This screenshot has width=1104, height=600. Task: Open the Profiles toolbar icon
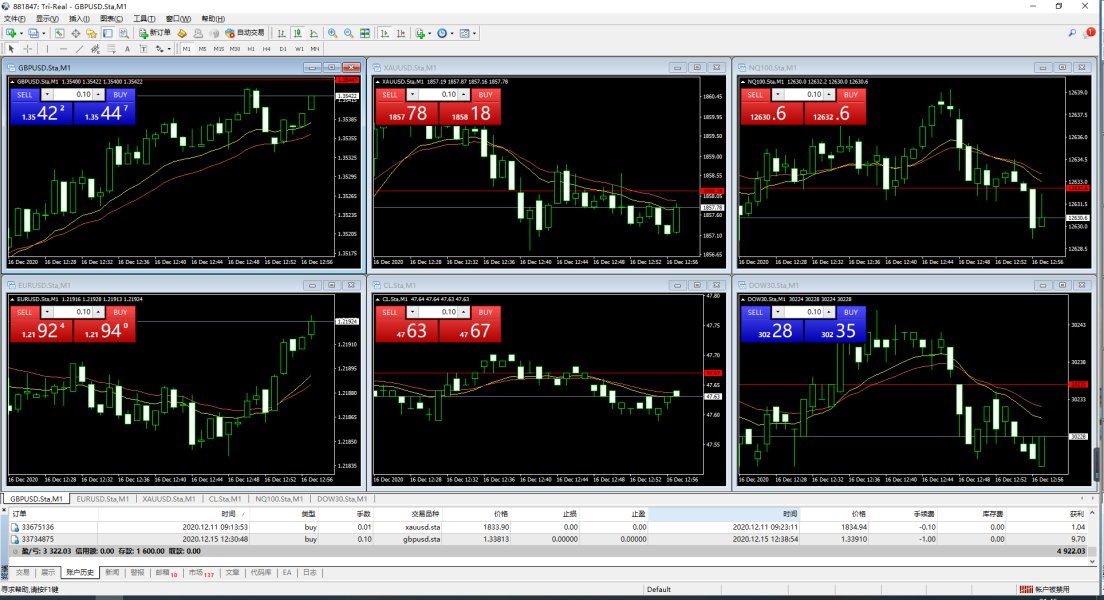[x=33, y=33]
